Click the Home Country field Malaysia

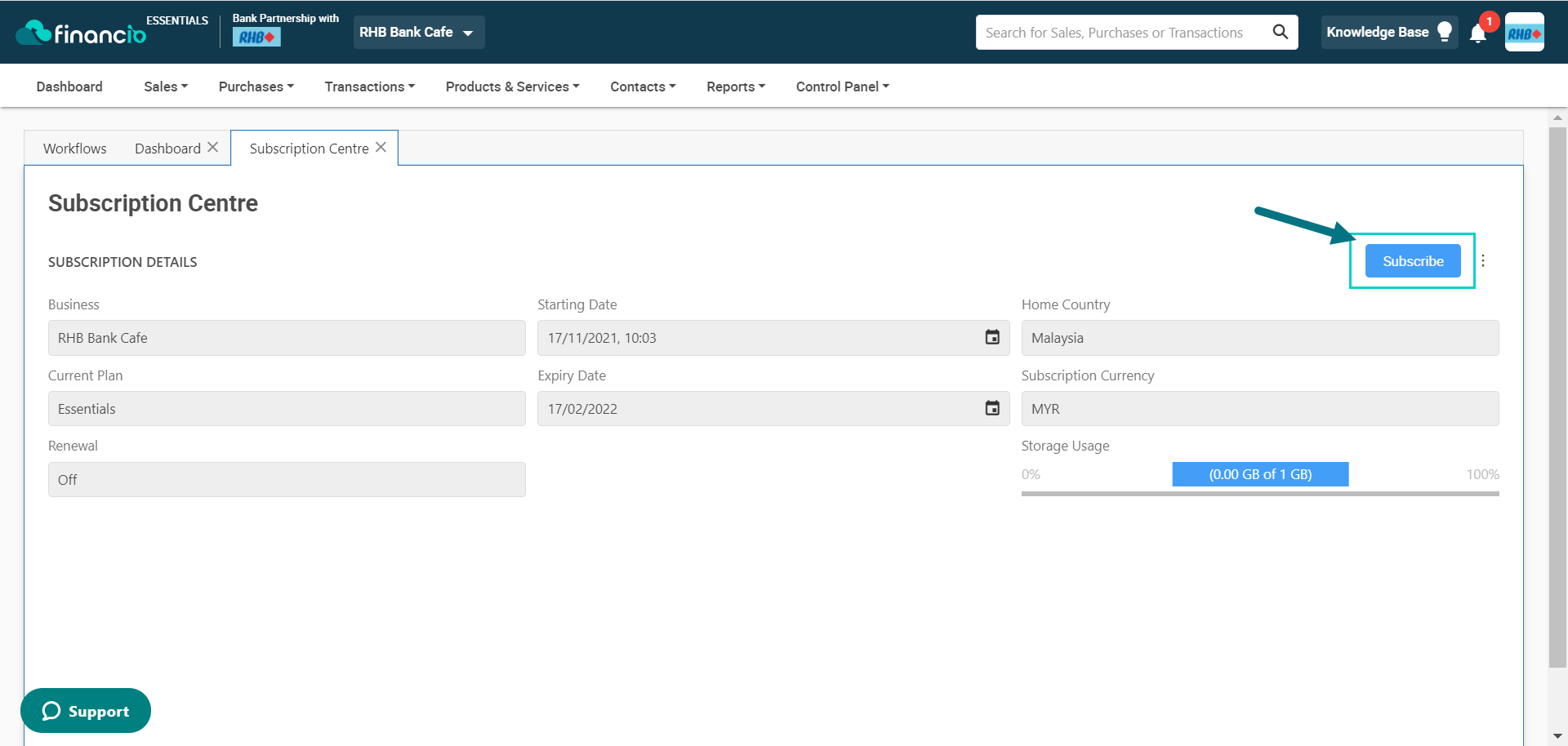coord(1260,338)
